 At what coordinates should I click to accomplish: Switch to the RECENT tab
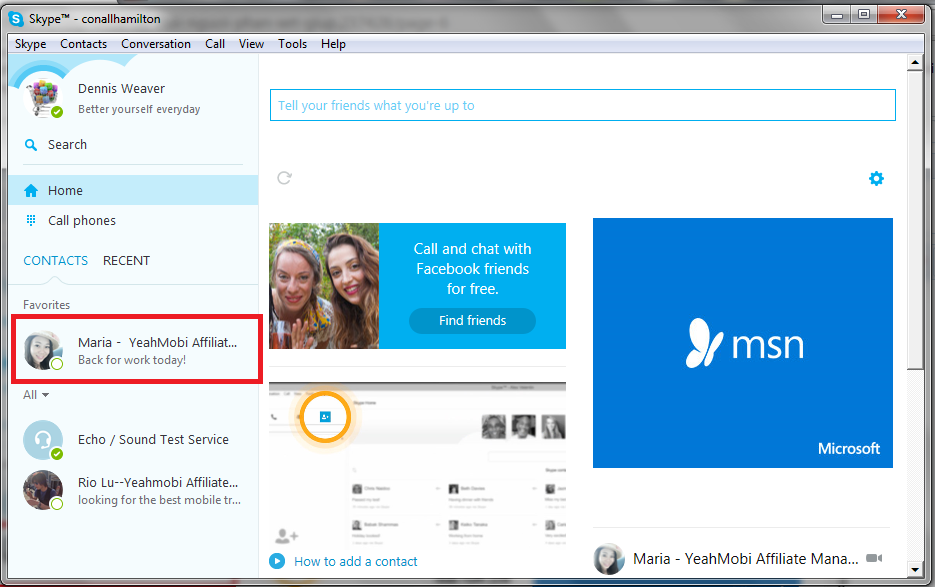pos(126,261)
